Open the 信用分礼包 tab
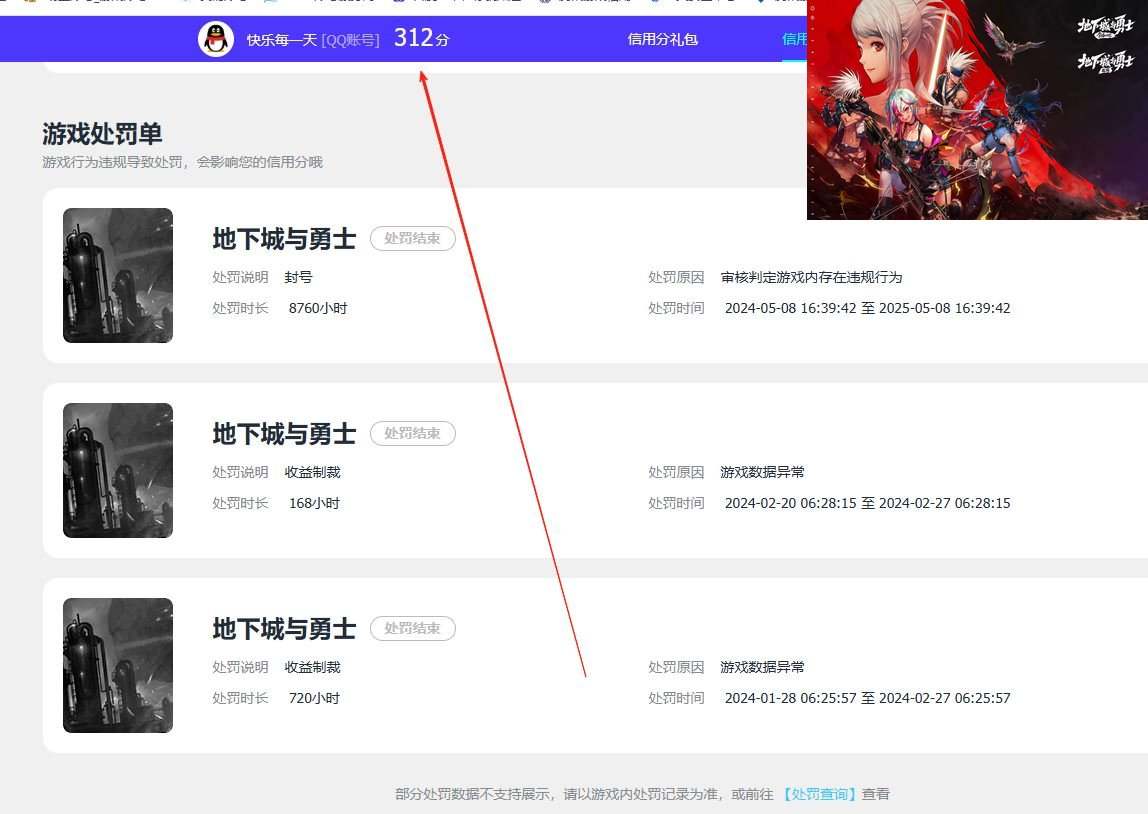 [663, 40]
